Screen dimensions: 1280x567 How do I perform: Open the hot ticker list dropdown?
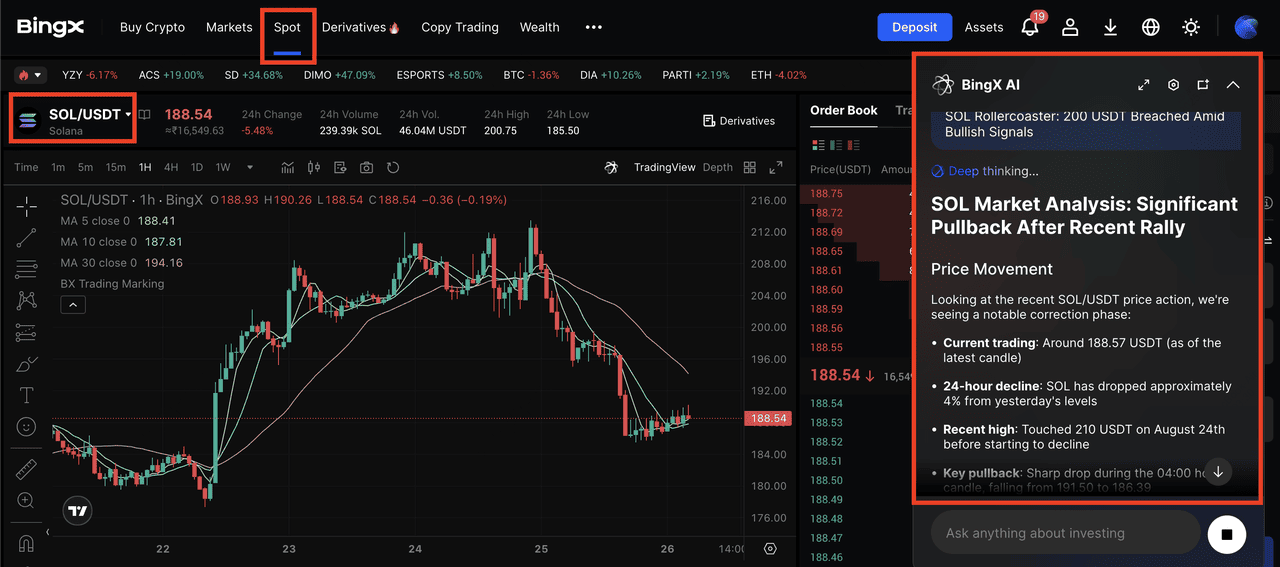(x=30, y=75)
